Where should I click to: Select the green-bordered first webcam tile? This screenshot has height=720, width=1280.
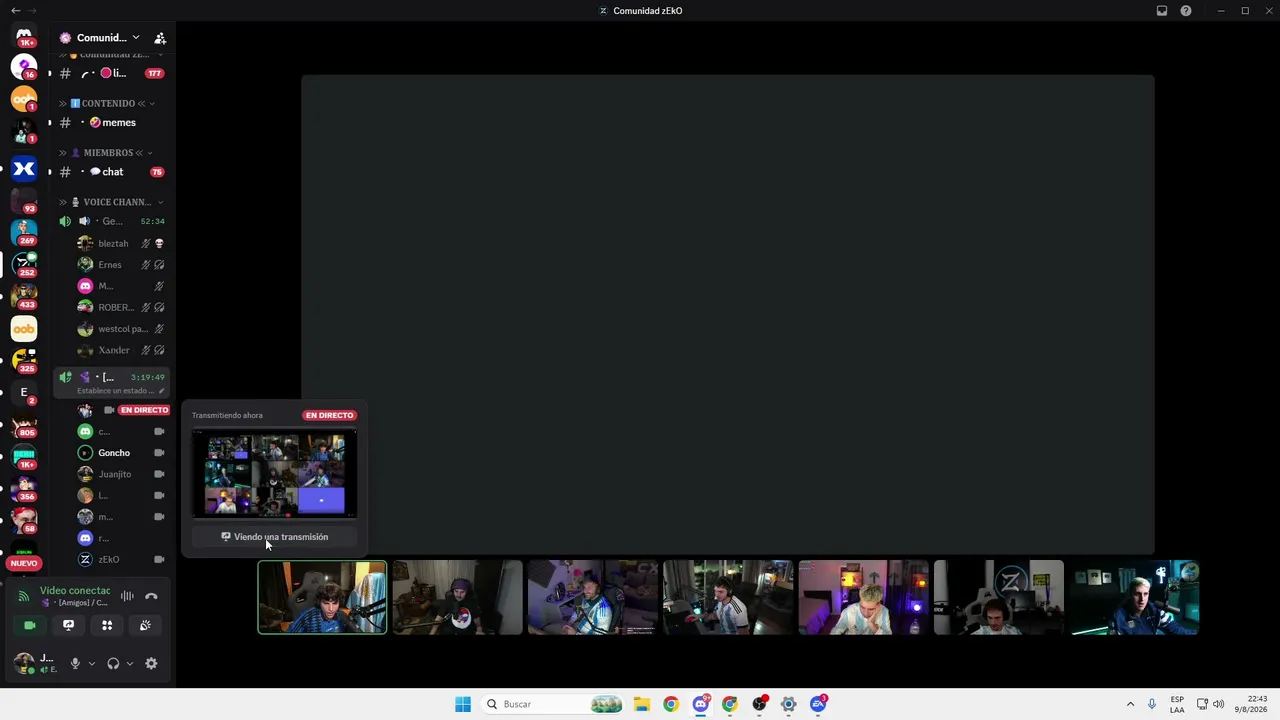pos(322,598)
